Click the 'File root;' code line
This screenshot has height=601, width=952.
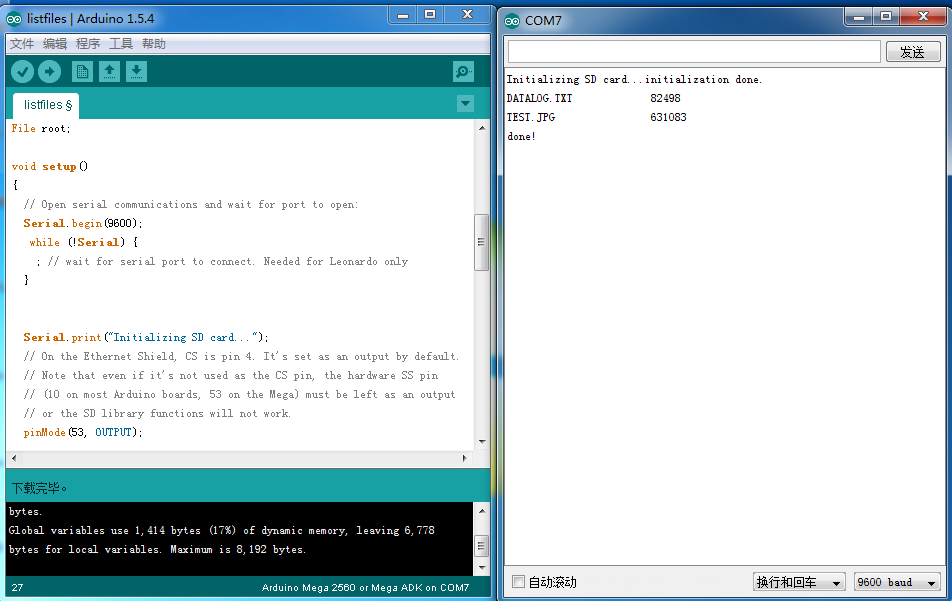[41, 128]
